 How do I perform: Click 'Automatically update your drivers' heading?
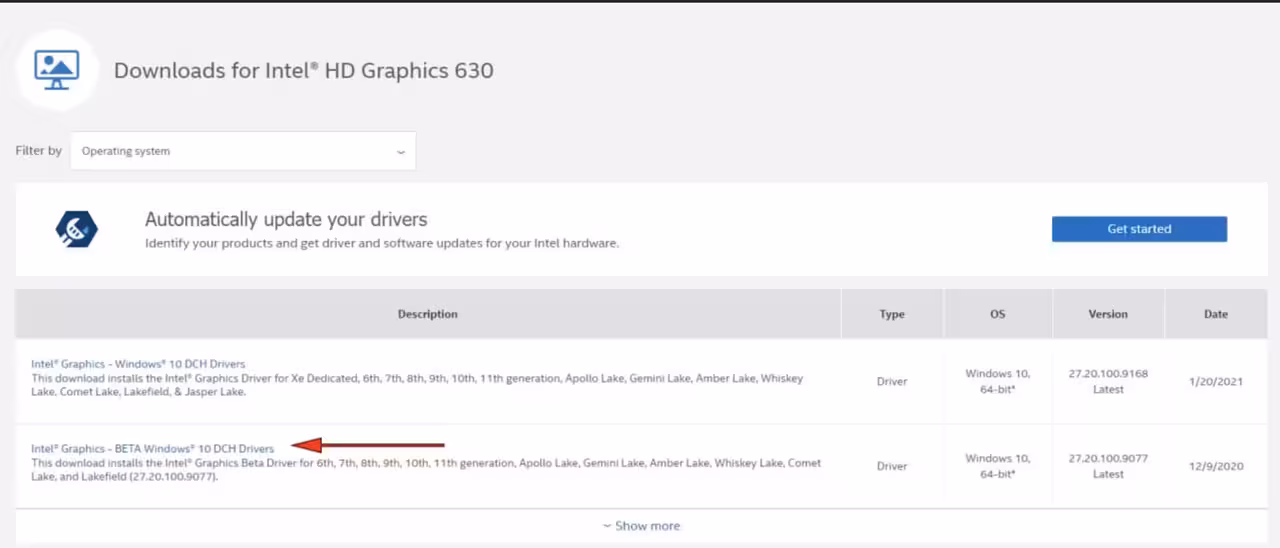286,219
